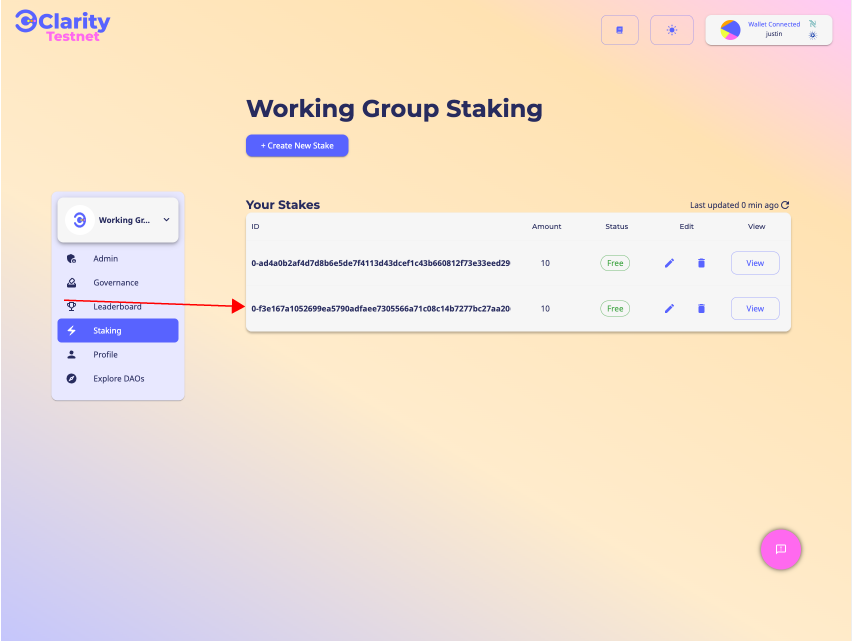Open Explore DAOs from sidebar
This screenshot has height=642, width=852.
point(119,379)
